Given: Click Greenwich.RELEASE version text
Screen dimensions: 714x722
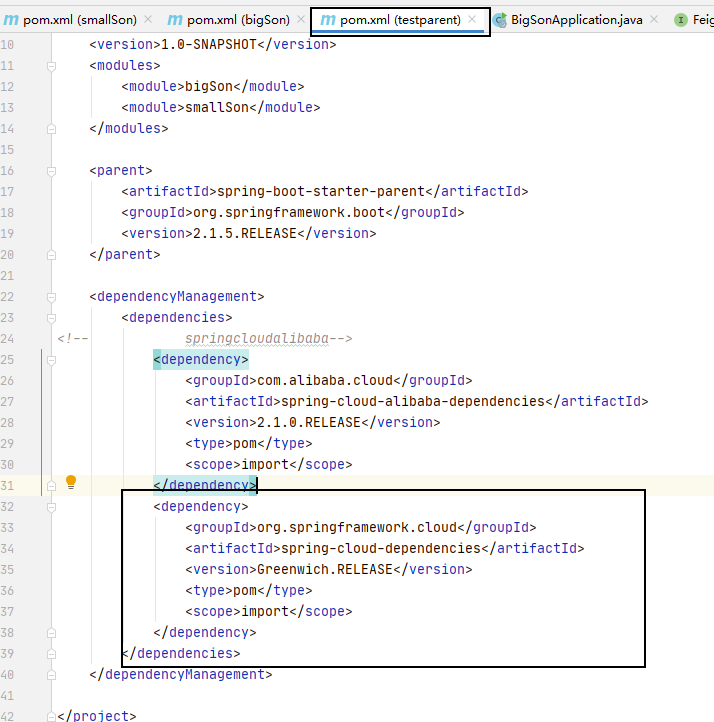Looking at the screenshot, I should pos(325,570).
